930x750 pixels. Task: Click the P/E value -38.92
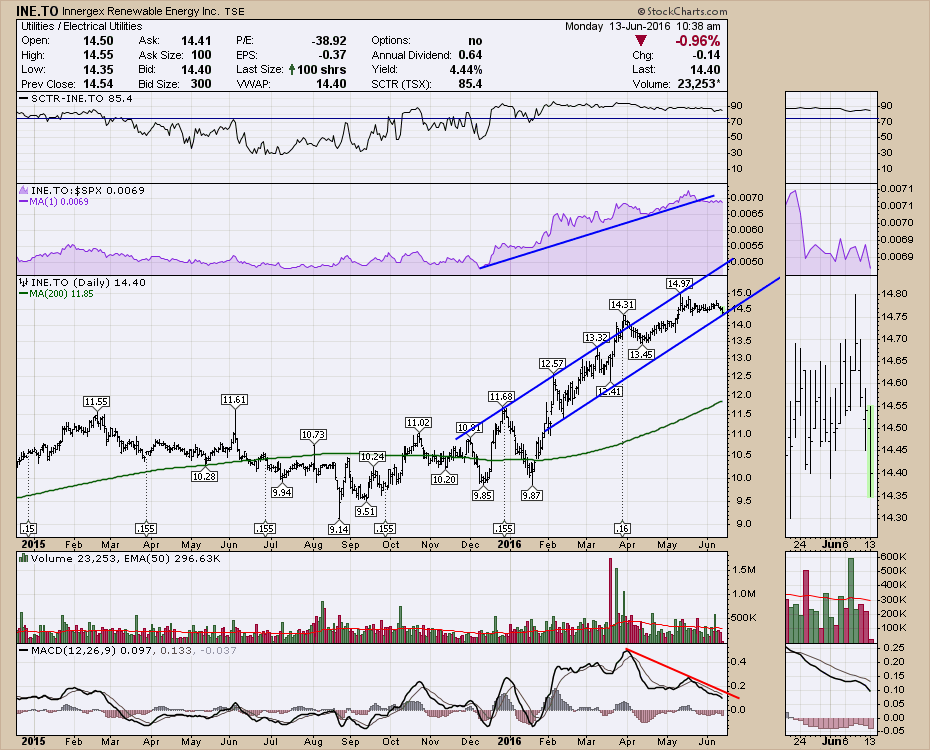tap(329, 41)
